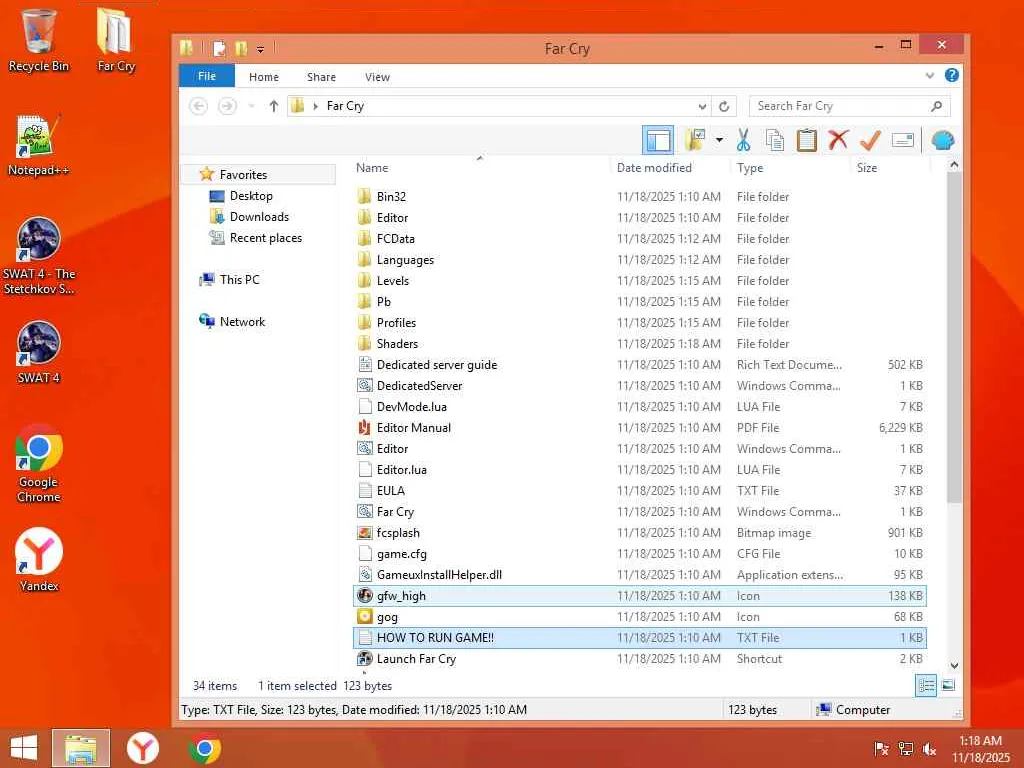Click the New folder icon in the Quick Access toolbar

tap(241, 48)
